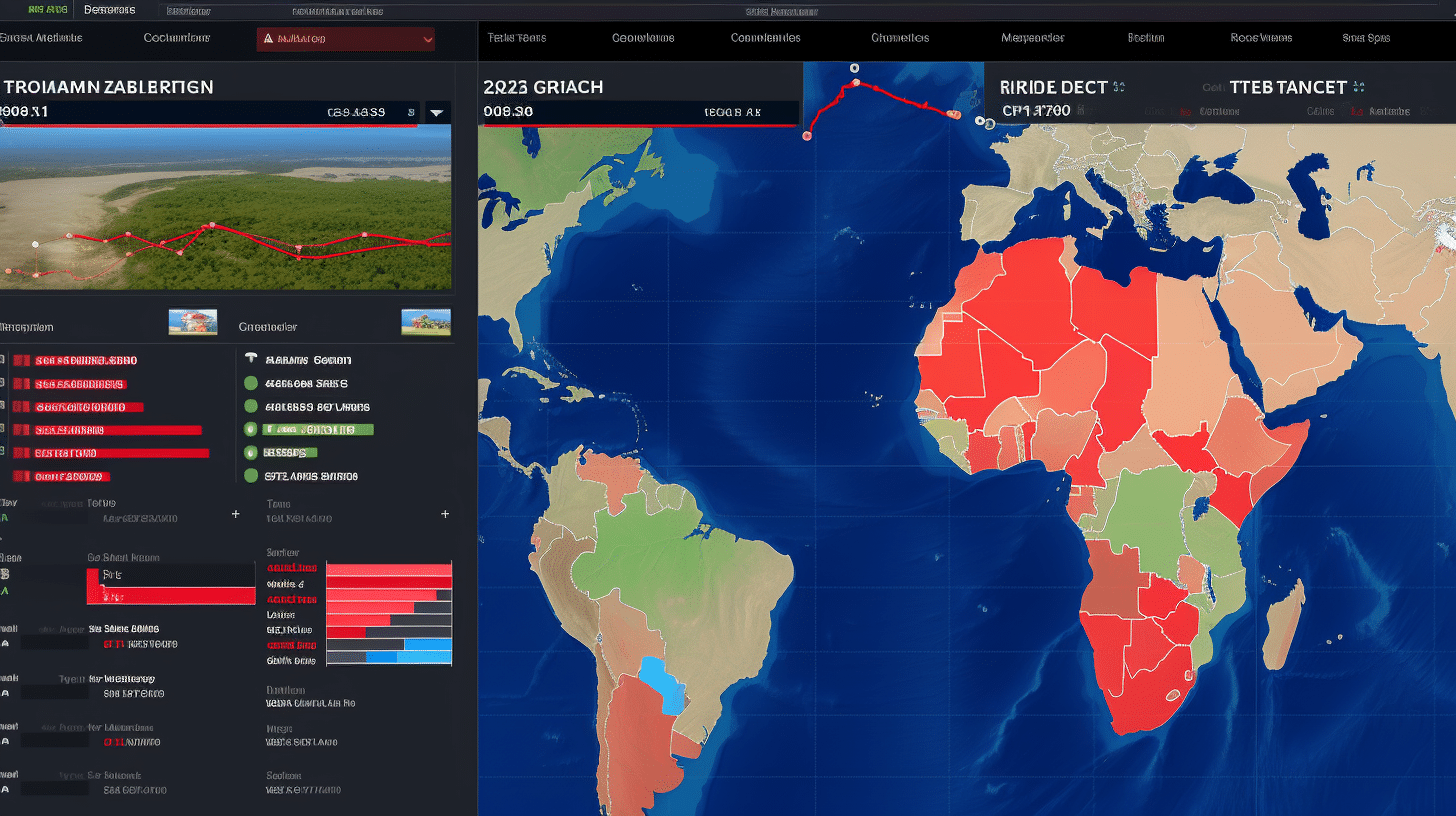Click the RIRIDE DECT expand icon
Image resolution: width=1456 pixels, height=816 pixels.
(x=1118, y=87)
